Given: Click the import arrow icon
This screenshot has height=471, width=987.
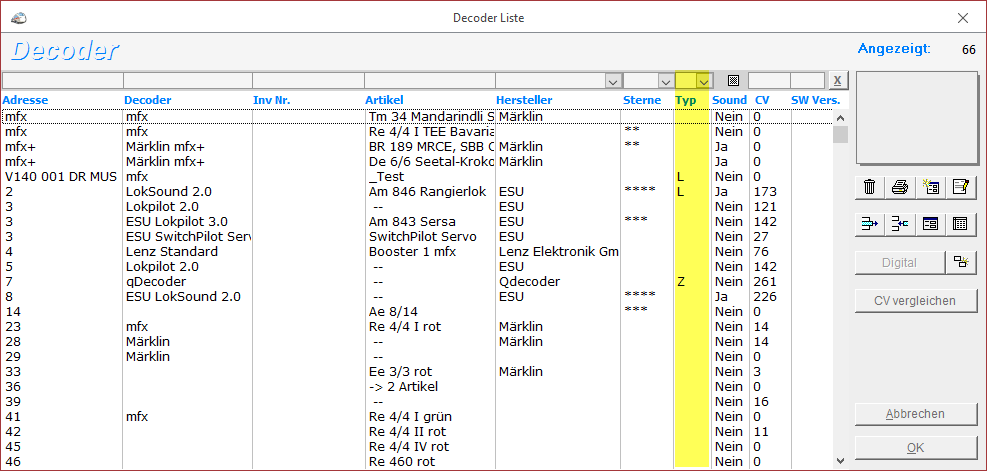Looking at the screenshot, I should pyautogui.click(x=900, y=224).
